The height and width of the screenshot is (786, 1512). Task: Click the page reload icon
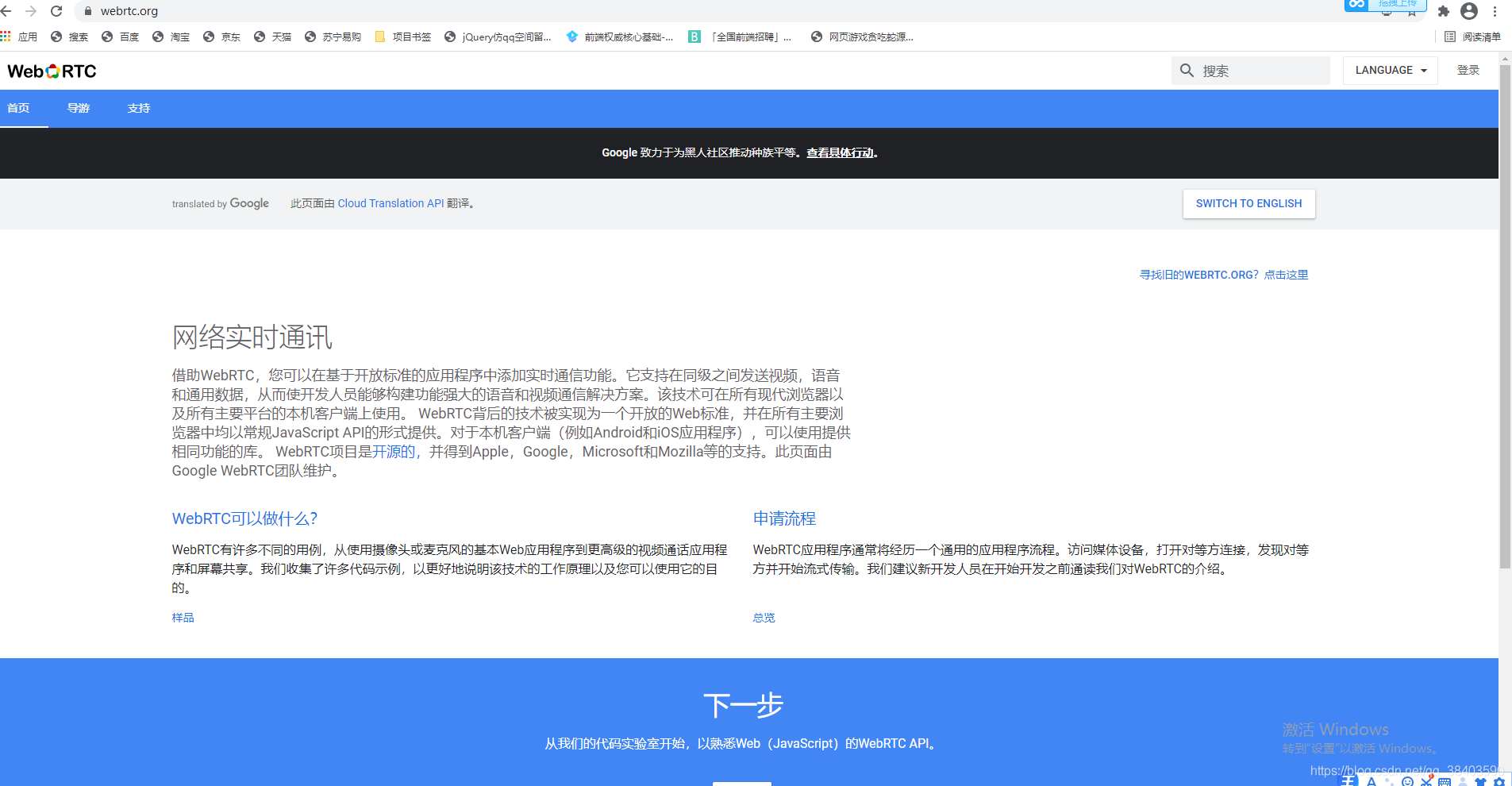[x=56, y=11]
